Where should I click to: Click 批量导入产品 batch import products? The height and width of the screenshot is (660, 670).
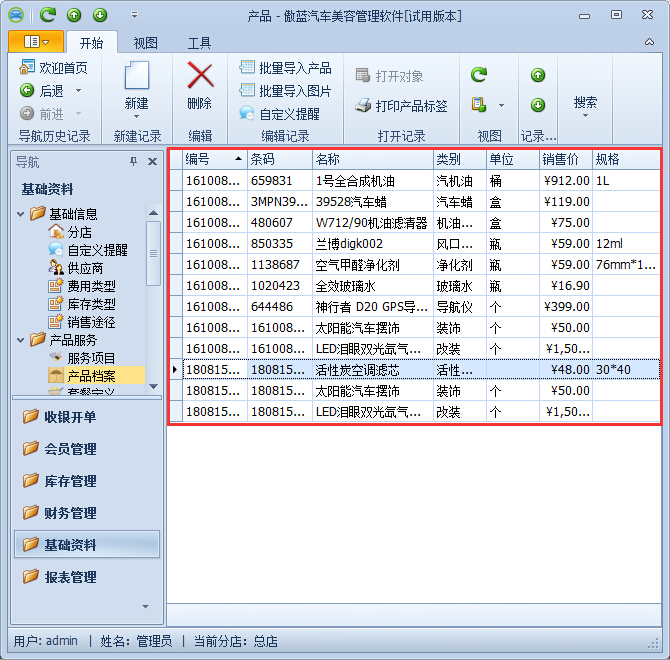pos(285,68)
